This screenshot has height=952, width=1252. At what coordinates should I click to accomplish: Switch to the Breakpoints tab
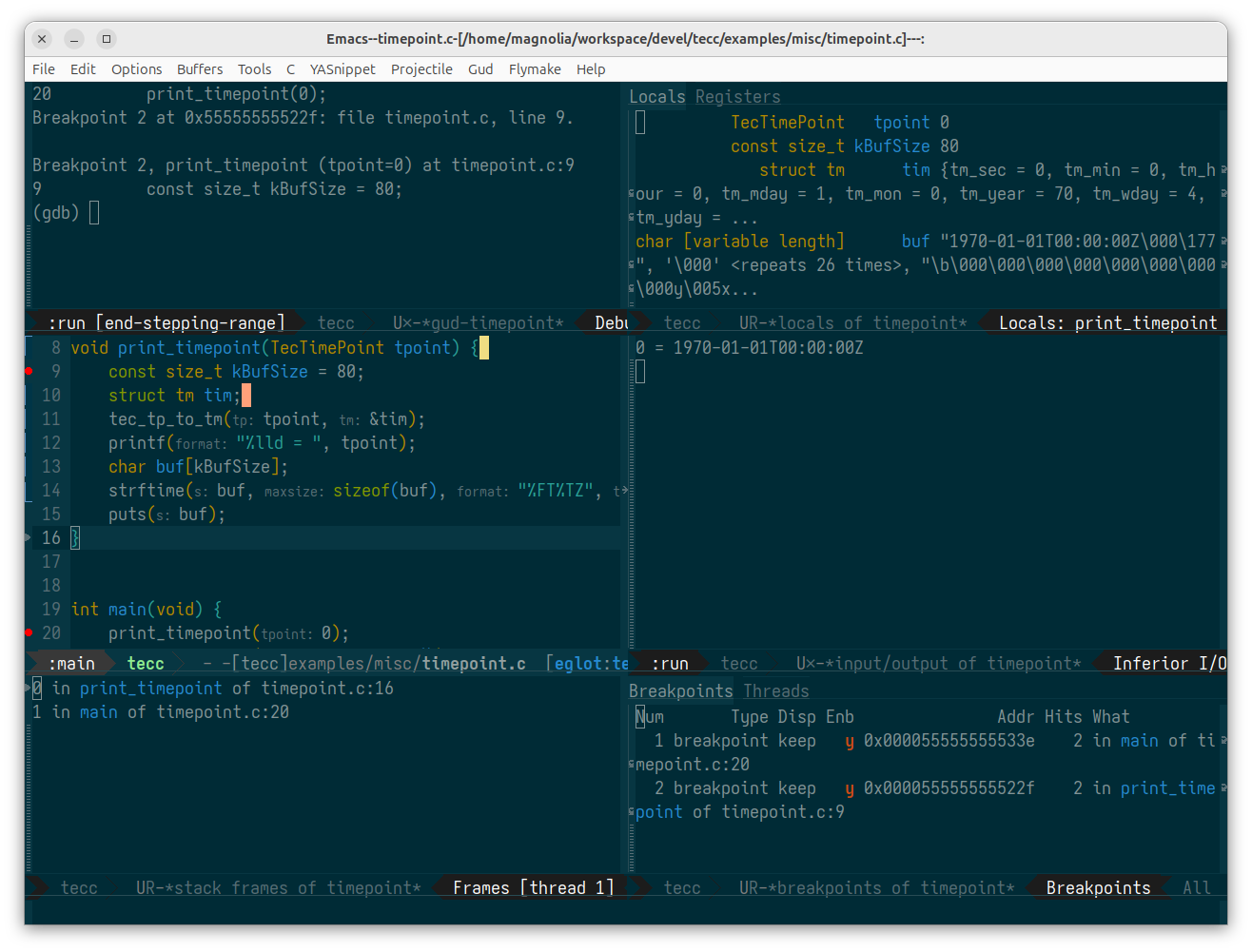[x=680, y=691]
